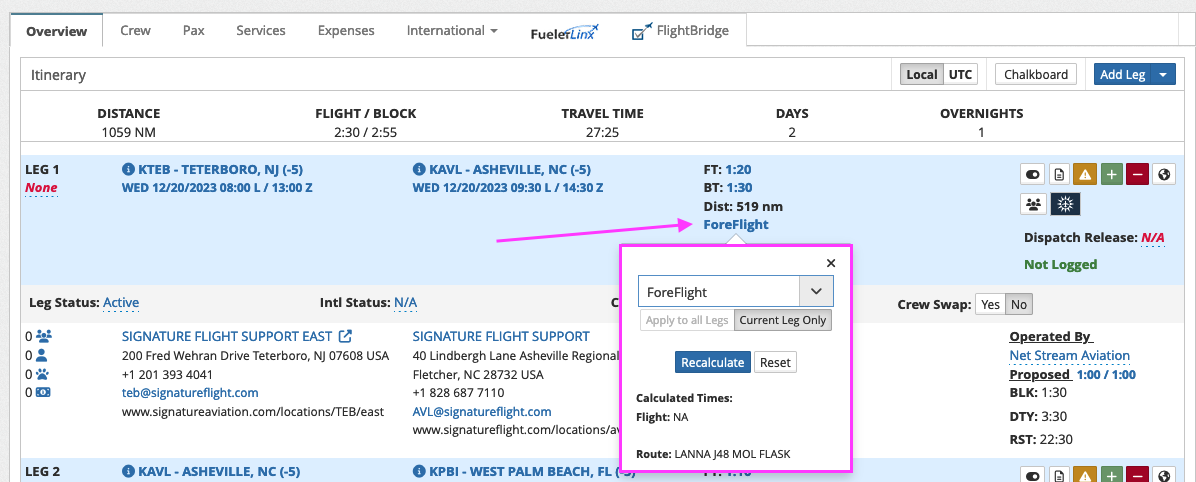Select Apply to all Legs option
Screen dimensions: 1196x482
[x=687, y=320]
